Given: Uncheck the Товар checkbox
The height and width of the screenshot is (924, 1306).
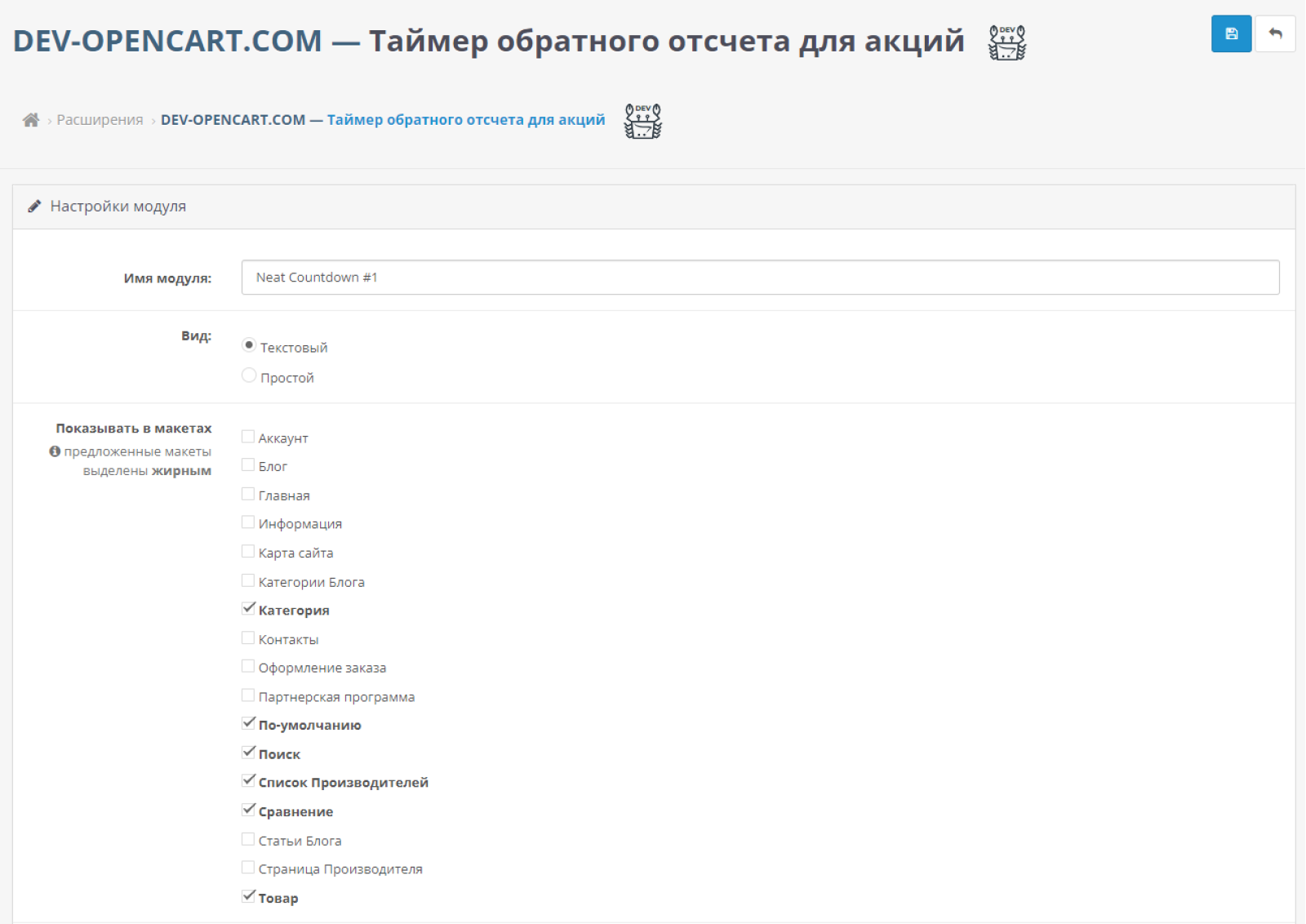Looking at the screenshot, I should [x=248, y=896].
